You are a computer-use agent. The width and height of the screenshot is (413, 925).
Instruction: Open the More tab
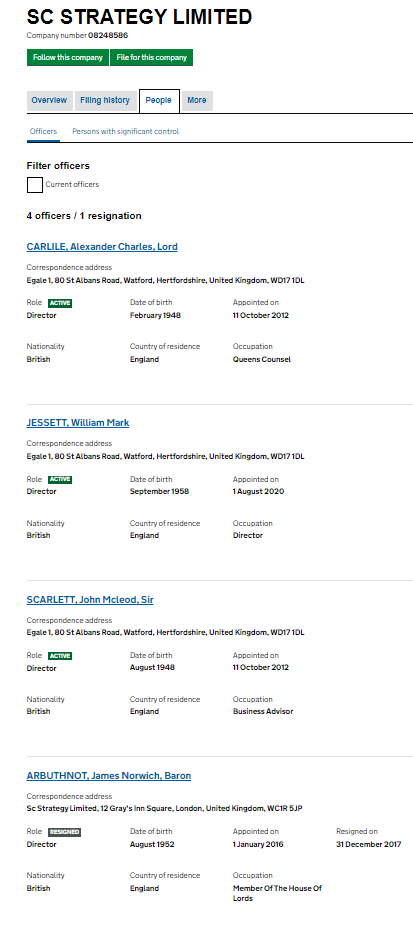coord(197,100)
